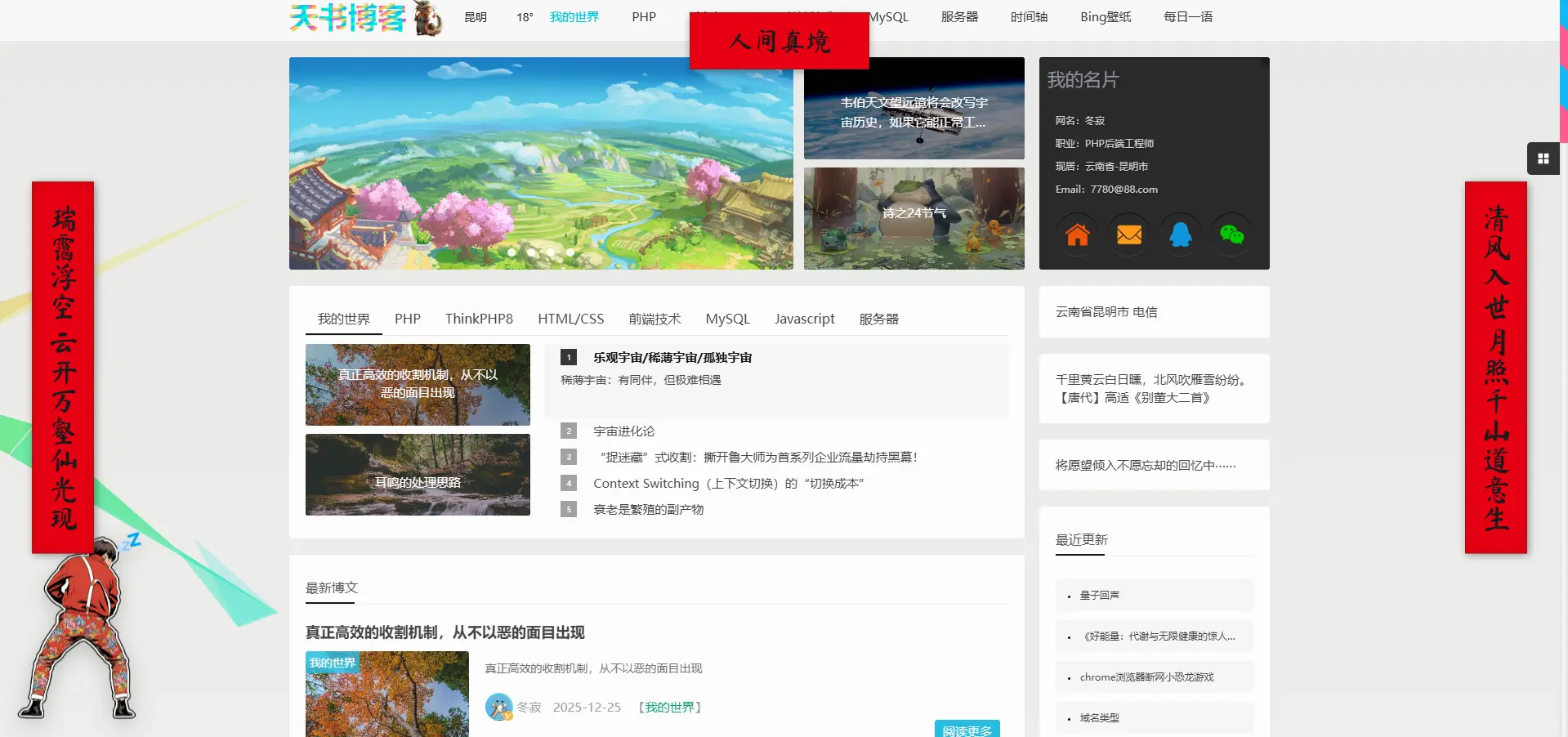Open the 《好能量》 entry in 最近更新
The image size is (1568, 737).
1157,636
